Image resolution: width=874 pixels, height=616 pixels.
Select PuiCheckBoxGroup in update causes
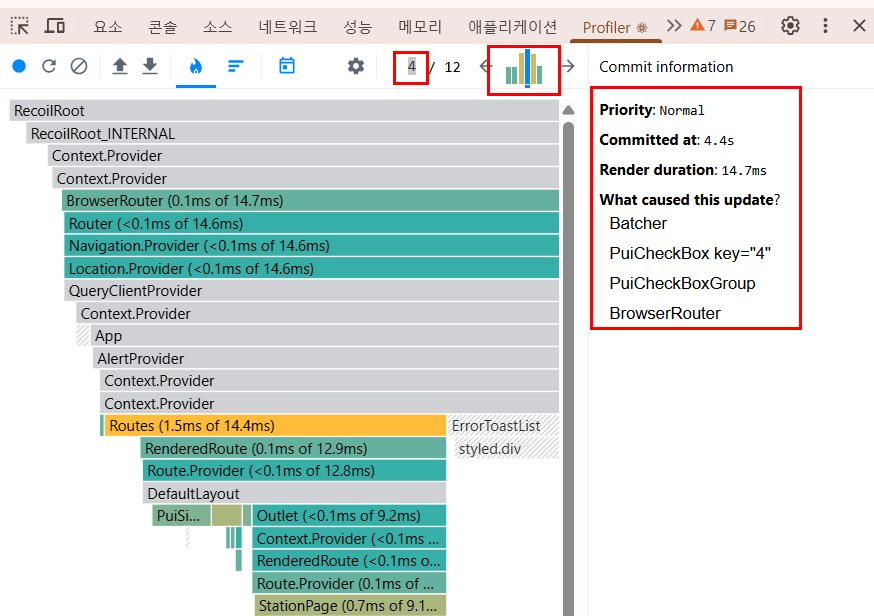pos(682,283)
